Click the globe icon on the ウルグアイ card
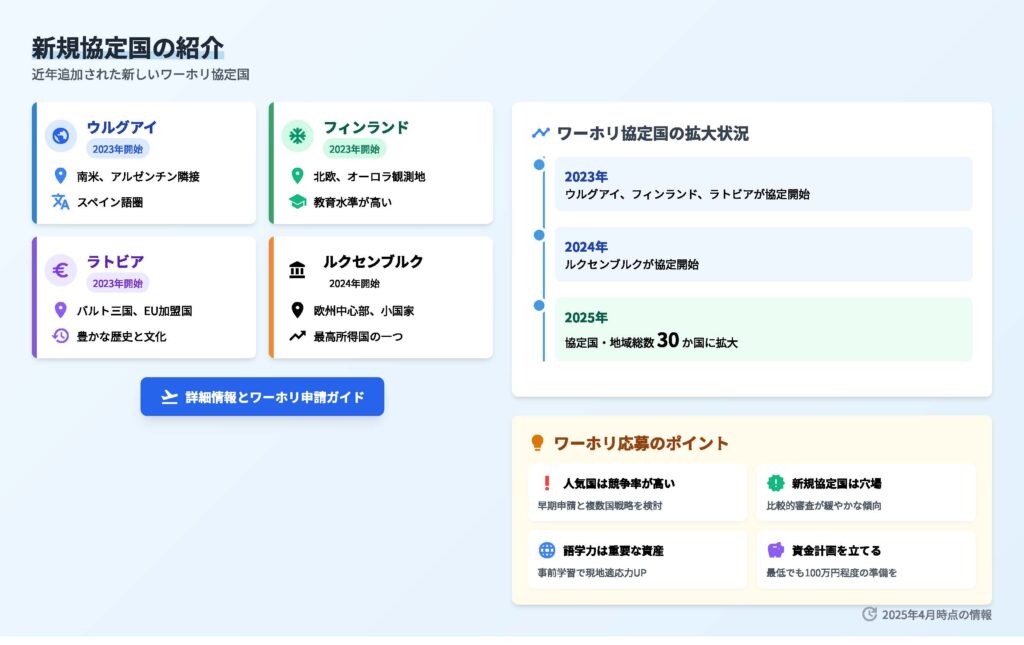The image size is (1024, 645). [61, 136]
